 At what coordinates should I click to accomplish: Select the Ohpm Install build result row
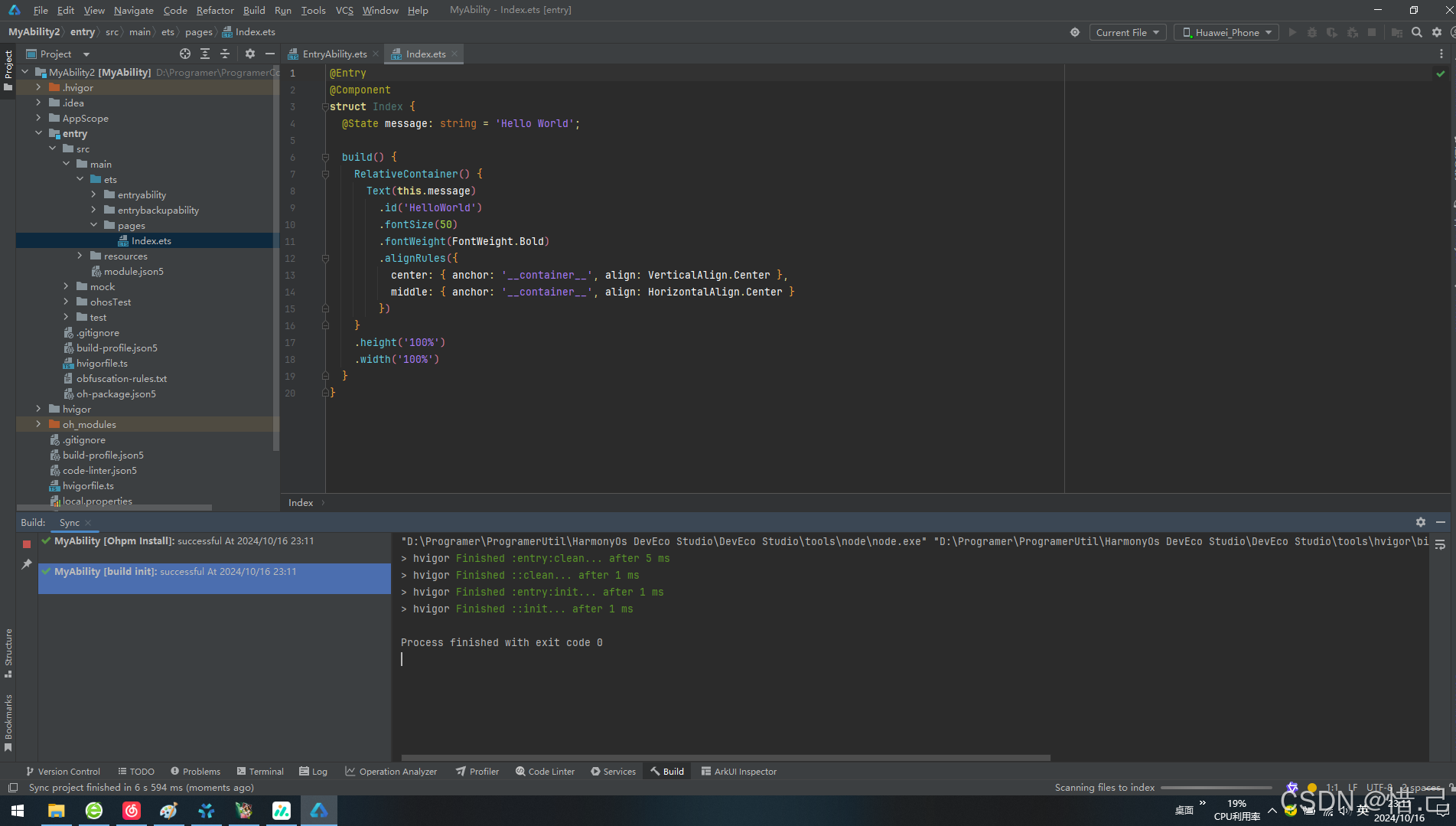[x=214, y=541]
